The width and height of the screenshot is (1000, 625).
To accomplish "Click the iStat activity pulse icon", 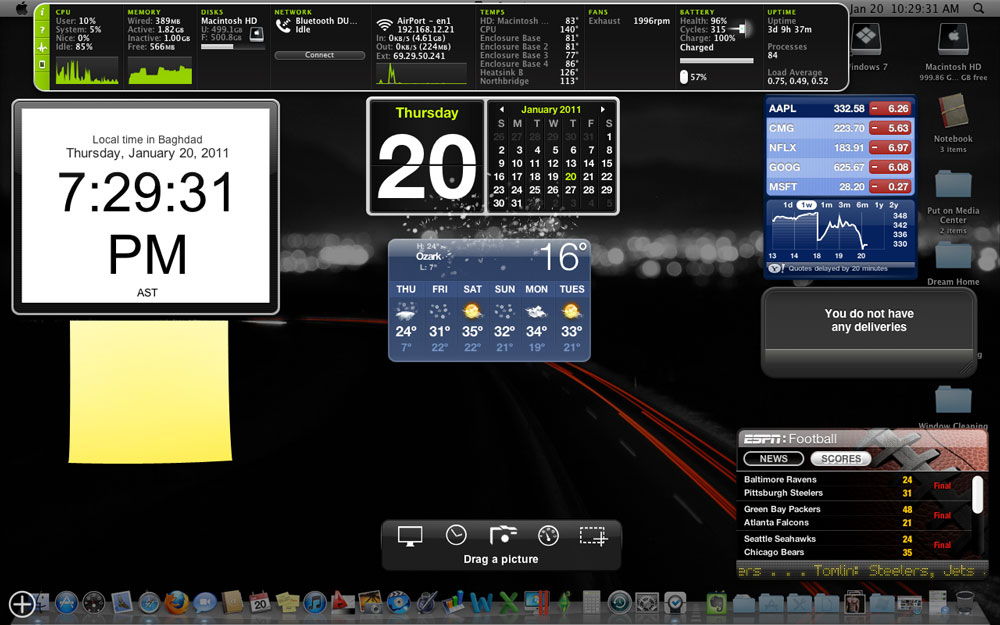I will click(42, 47).
